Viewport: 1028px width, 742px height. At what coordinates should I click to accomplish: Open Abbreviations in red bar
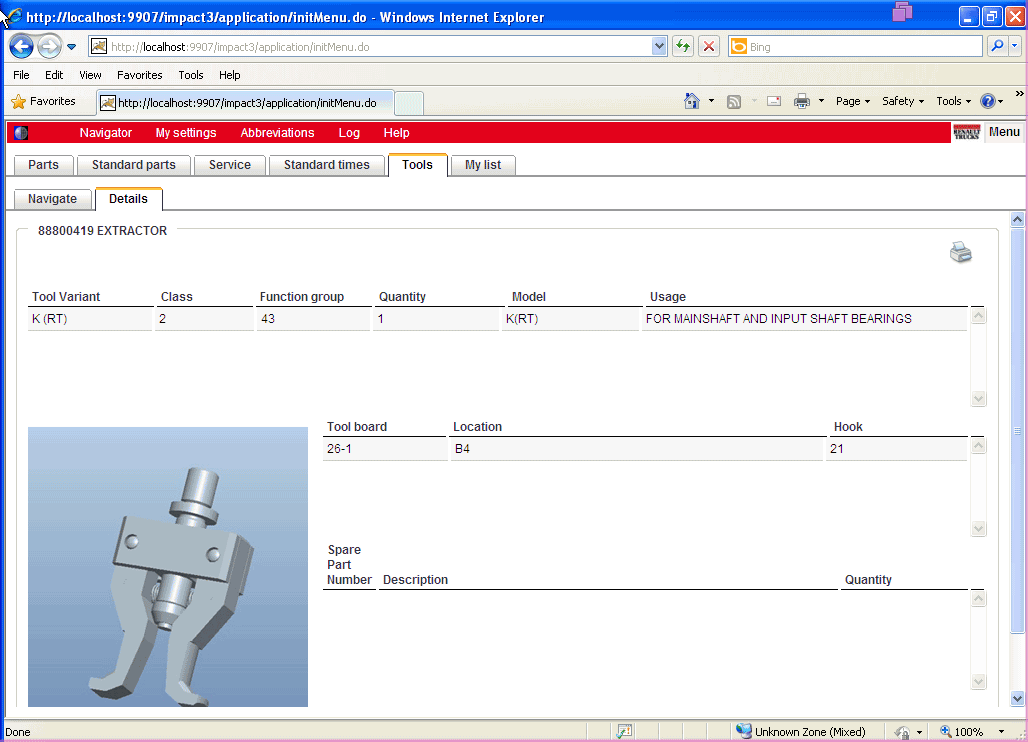[x=277, y=133]
